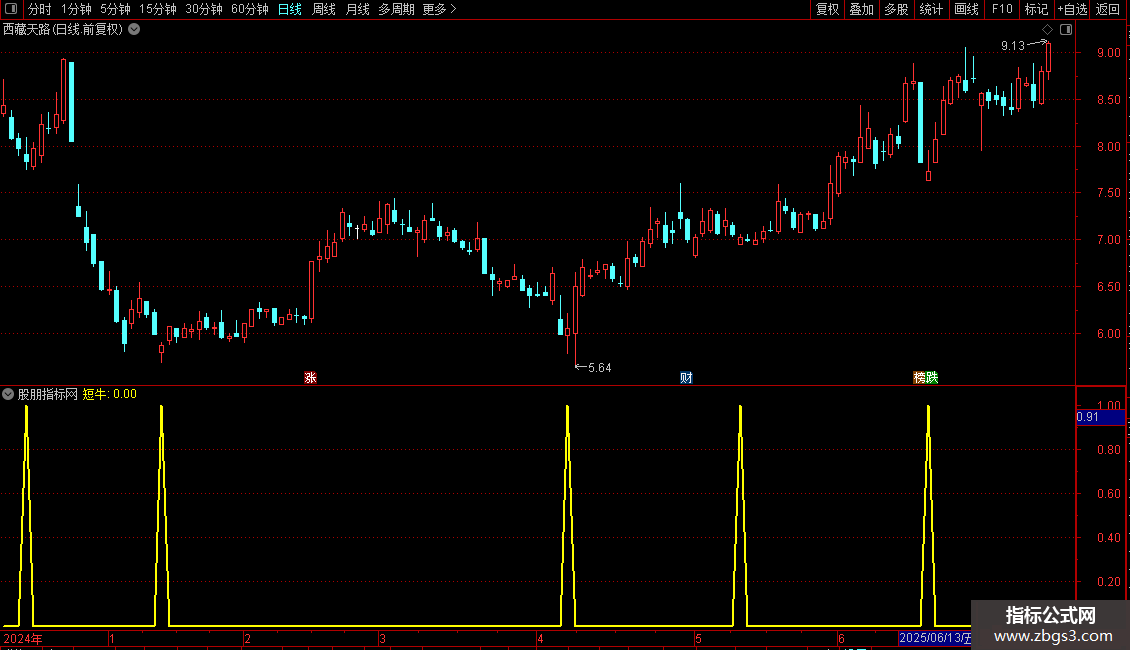The image size is (1130, 650).
Task: Select the 60分钟 period tab
Action: [x=249, y=9]
